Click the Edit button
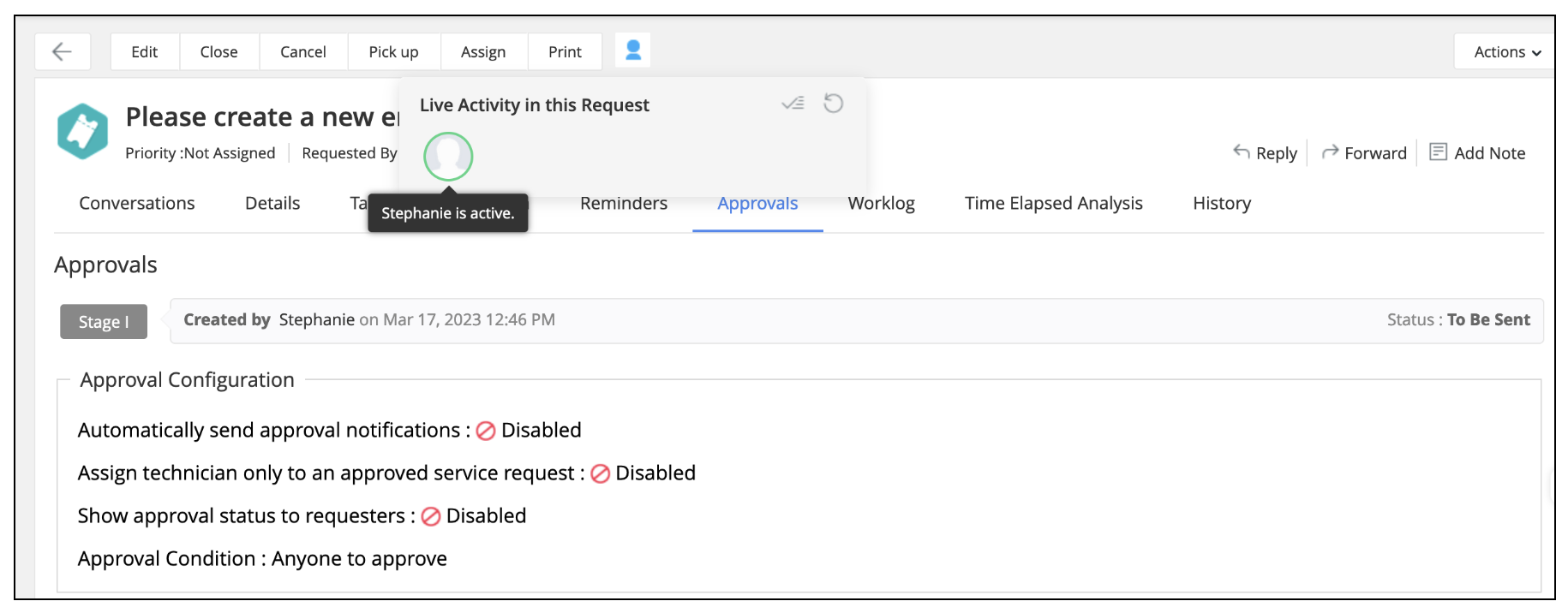 (145, 52)
